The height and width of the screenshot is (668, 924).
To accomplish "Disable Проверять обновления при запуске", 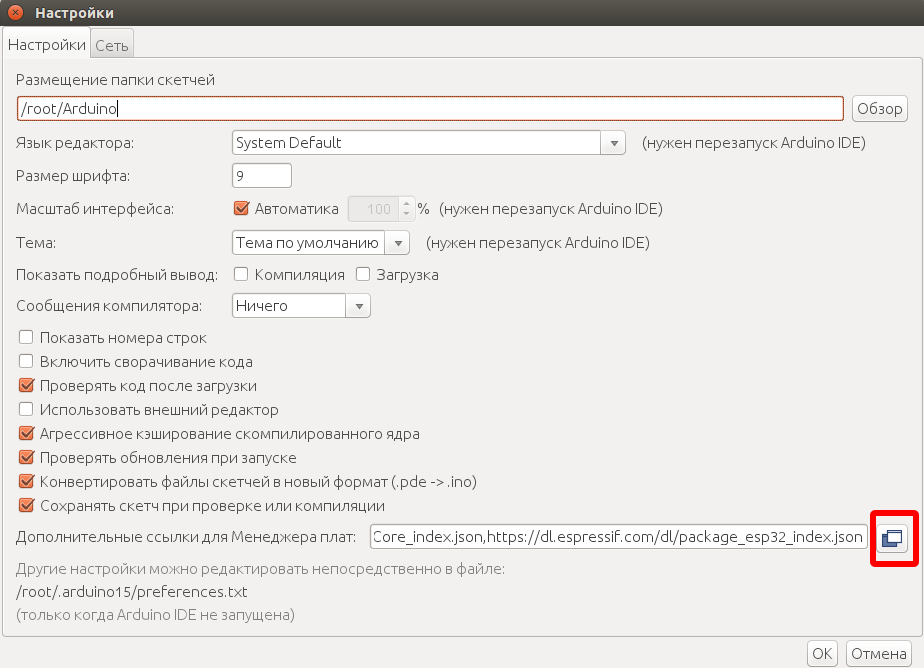I will coord(26,458).
